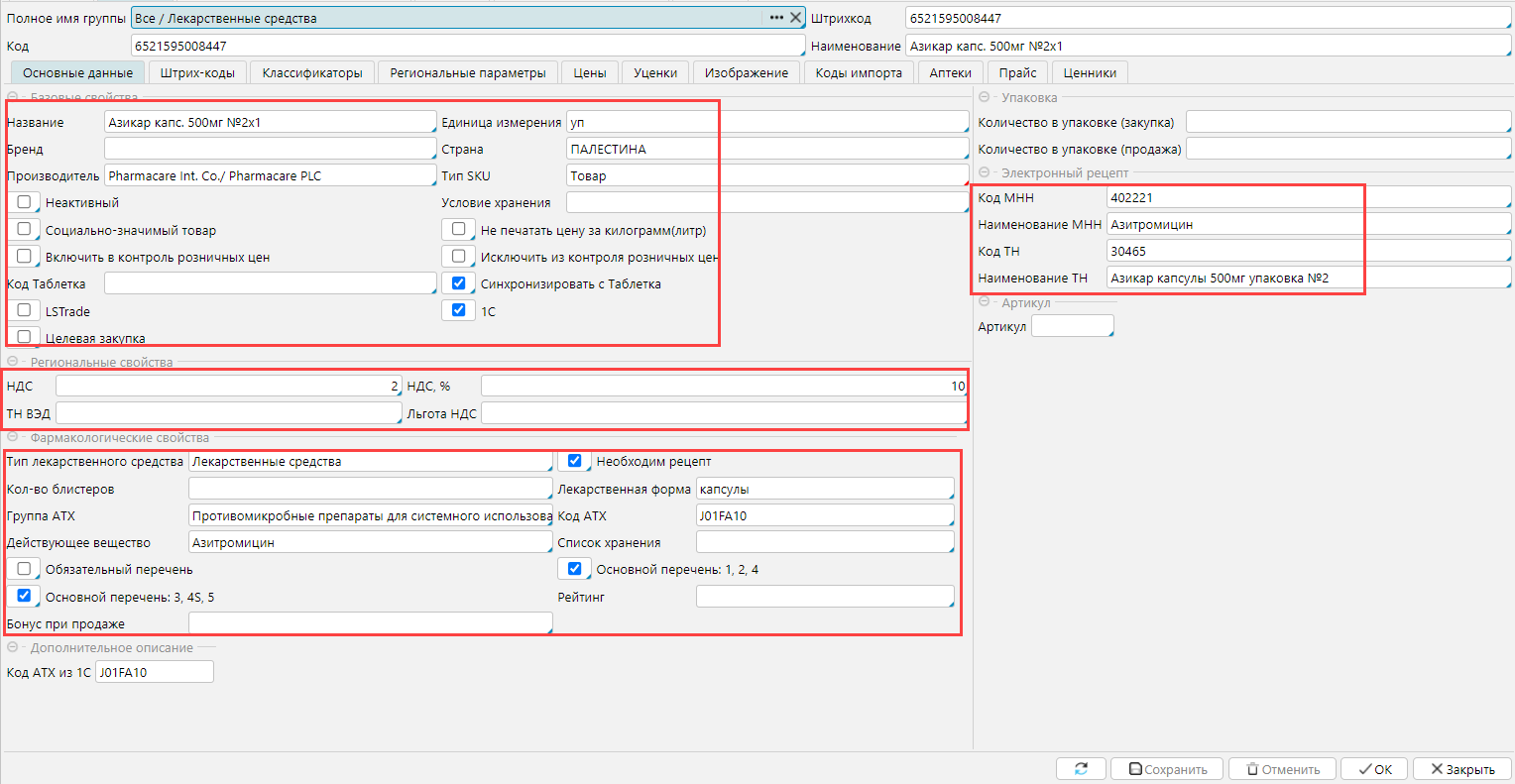Toggle the Социально-значимый товар checkbox
Image resolution: width=1515 pixels, height=784 pixels.
click(24, 229)
